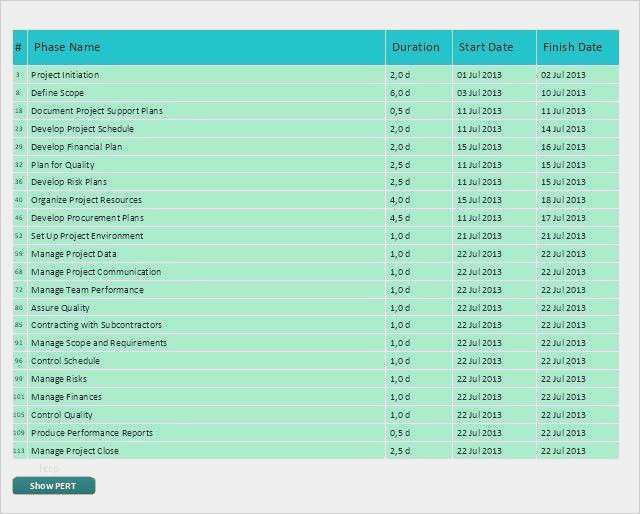Screen dimensions: 640x514
Task: Select the Project Initiation phase row
Action: (65, 75)
